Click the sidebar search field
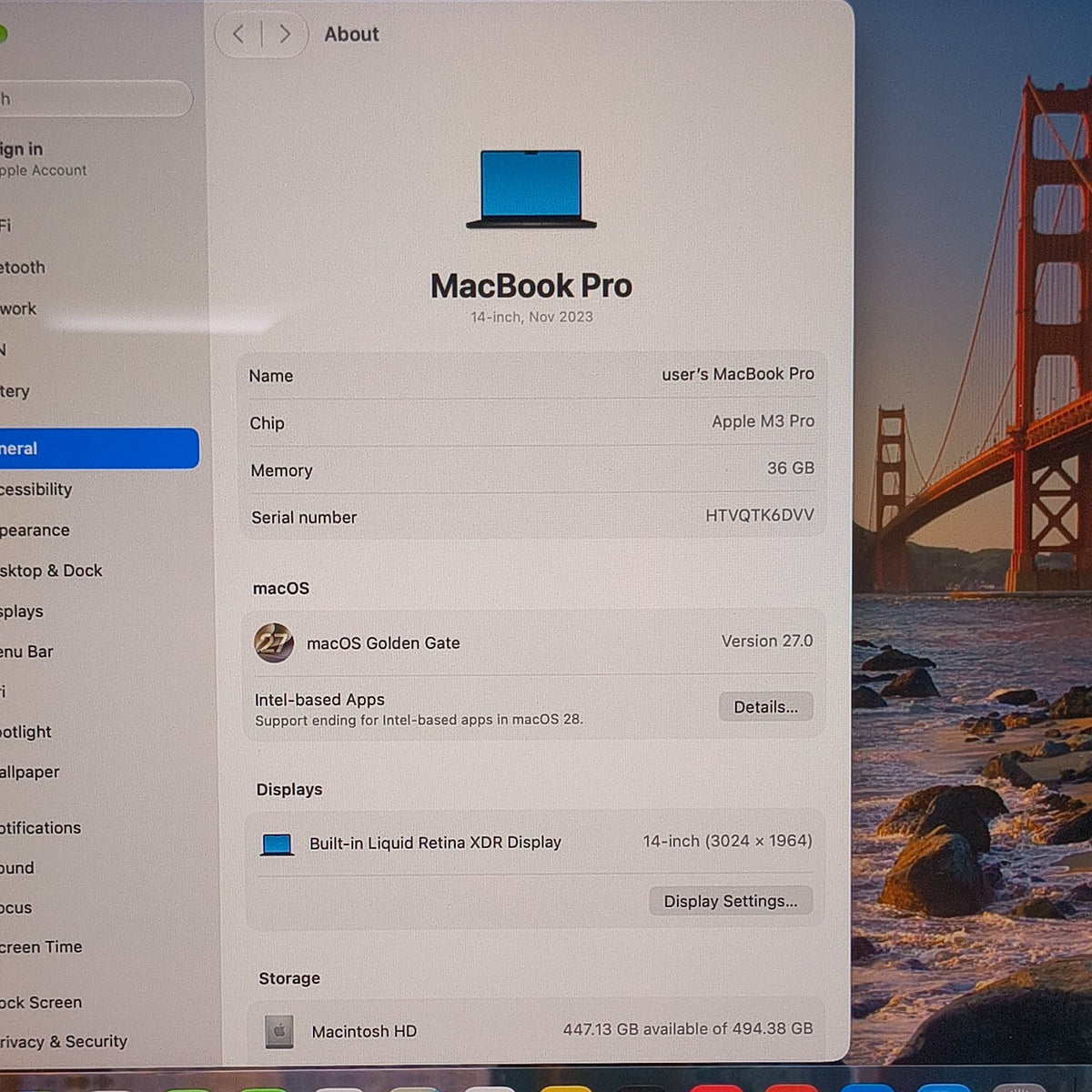The image size is (1092, 1092). tap(96, 98)
